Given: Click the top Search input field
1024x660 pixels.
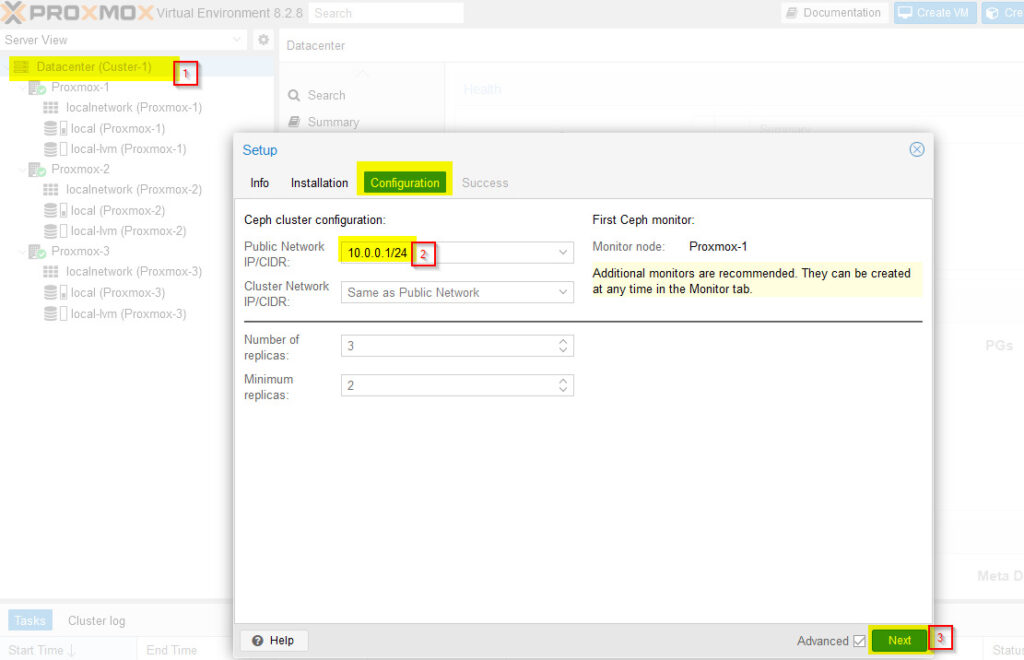Looking at the screenshot, I should point(385,13).
